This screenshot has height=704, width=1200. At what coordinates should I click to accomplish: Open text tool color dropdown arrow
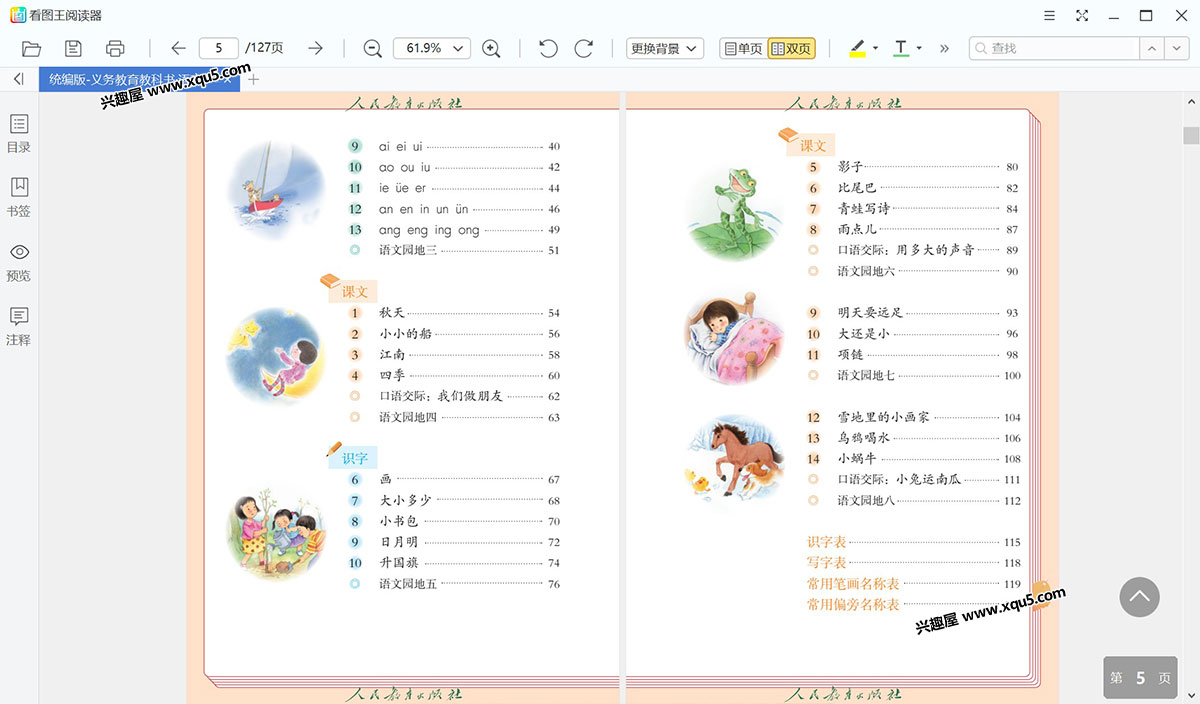[x=919, y=48]
